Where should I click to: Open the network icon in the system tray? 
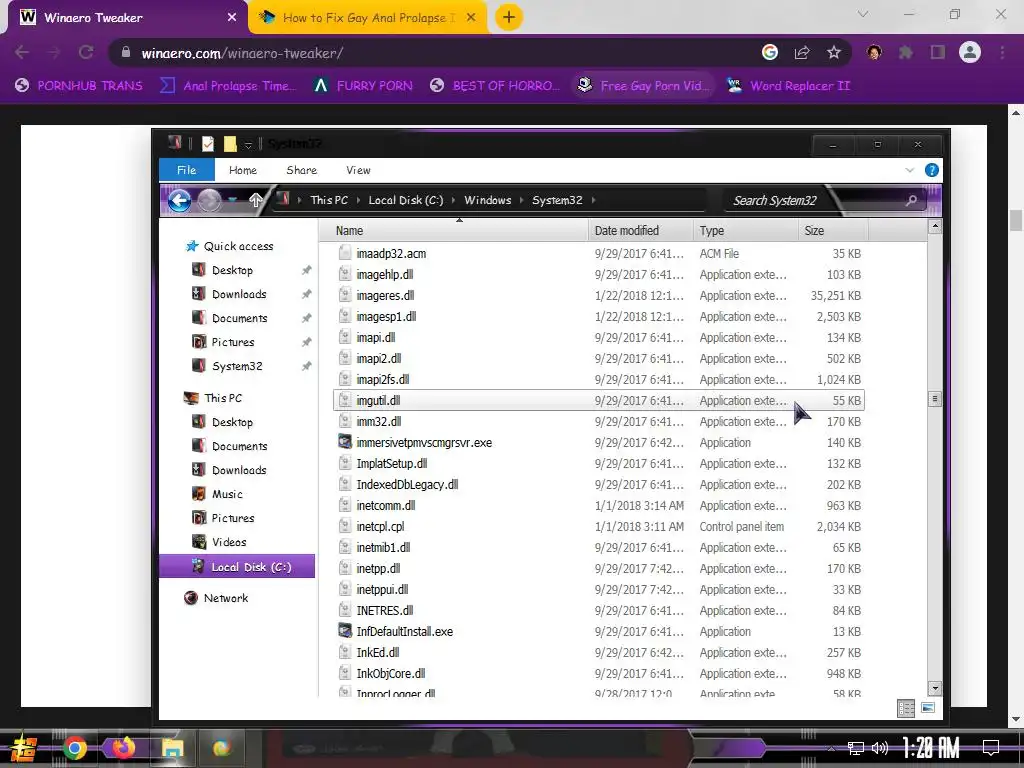[x=856, y=748]
